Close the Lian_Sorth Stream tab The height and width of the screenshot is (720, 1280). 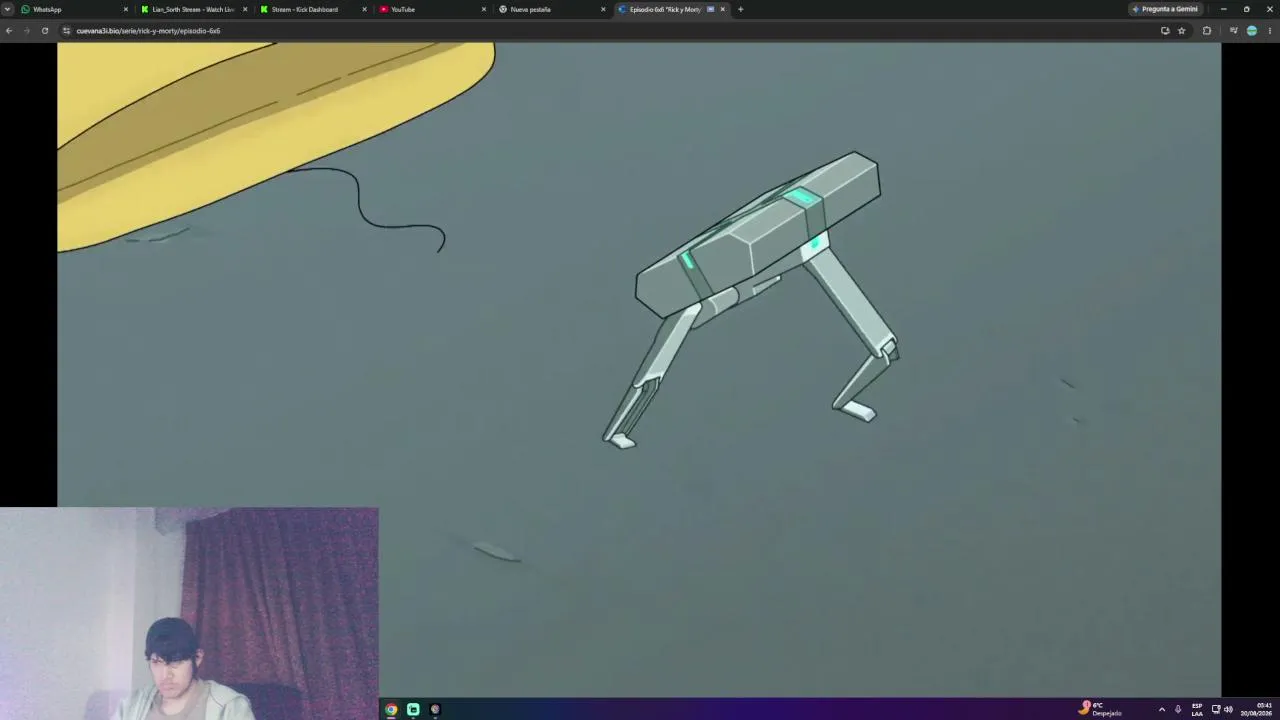pyautogui.click(x=245, y=9)
